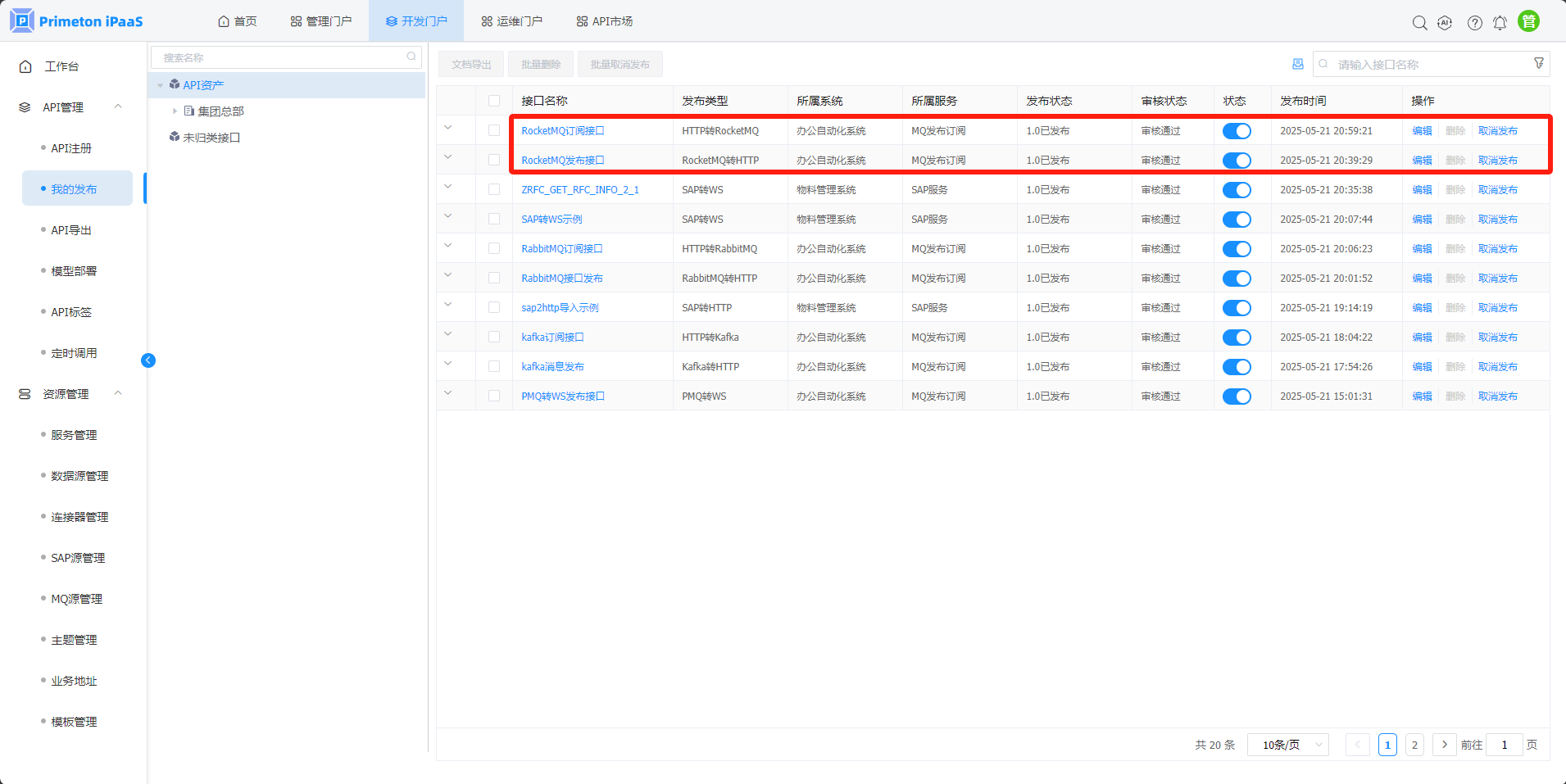Check the checkbox for SAP转WS示例 row

click(493, 220)
